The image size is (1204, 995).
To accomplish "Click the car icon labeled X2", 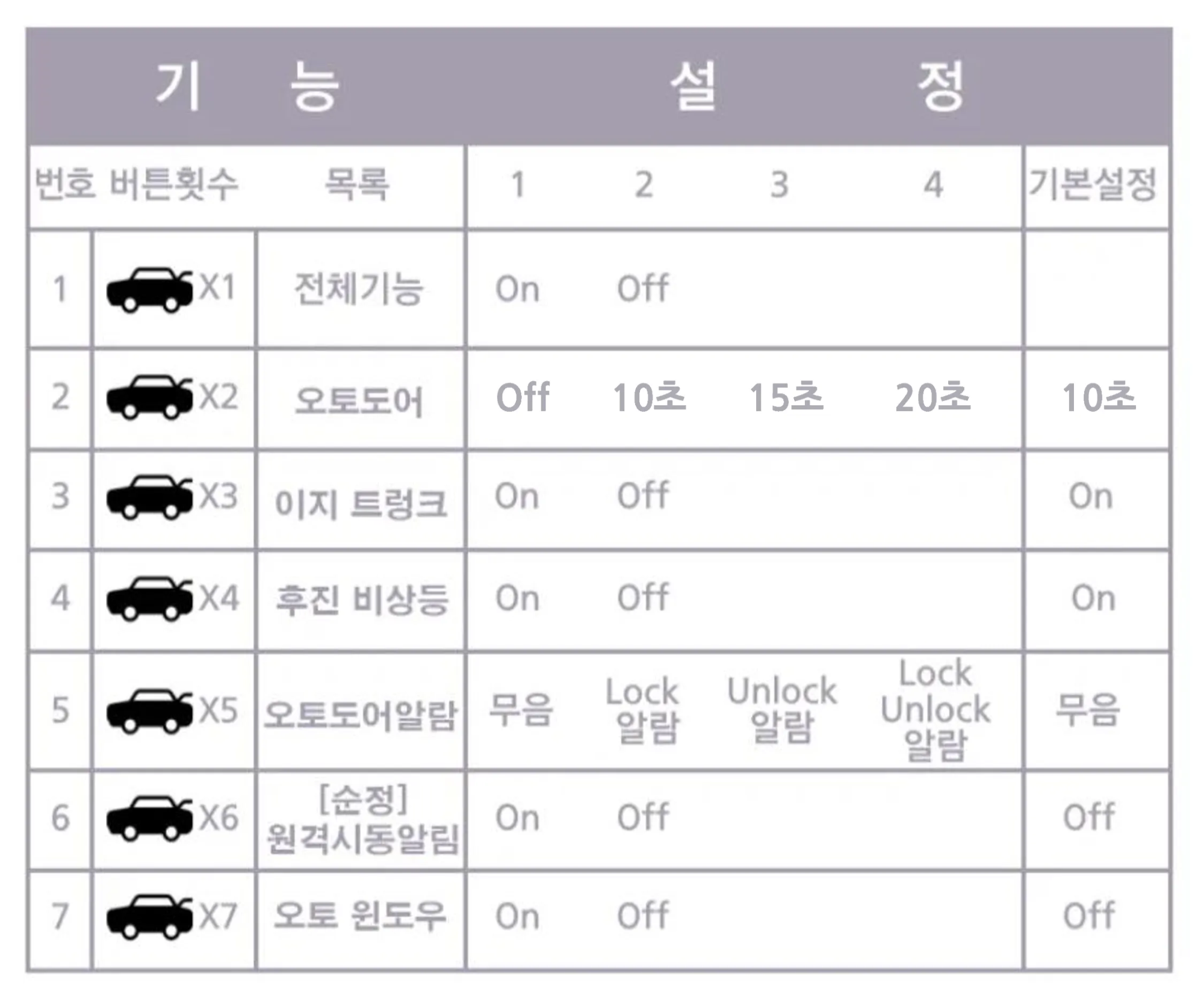I will click(149, 397).
